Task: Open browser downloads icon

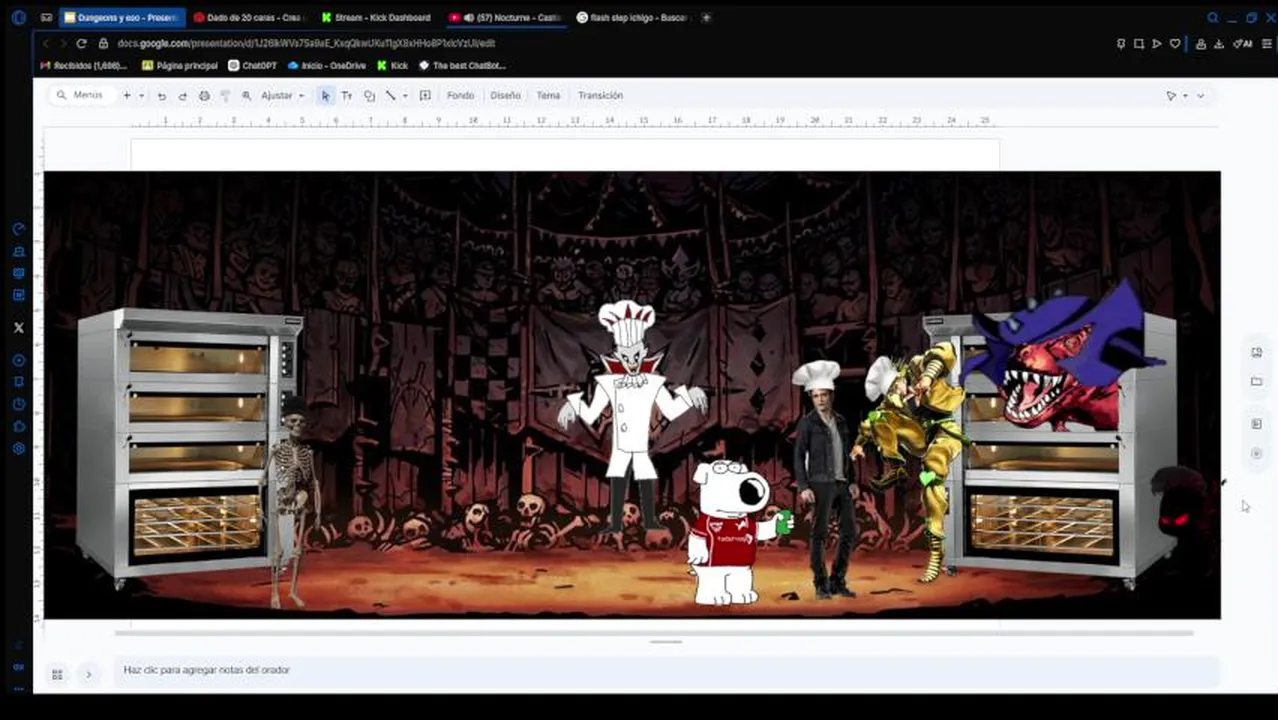Action: [x=1219, y=44]
